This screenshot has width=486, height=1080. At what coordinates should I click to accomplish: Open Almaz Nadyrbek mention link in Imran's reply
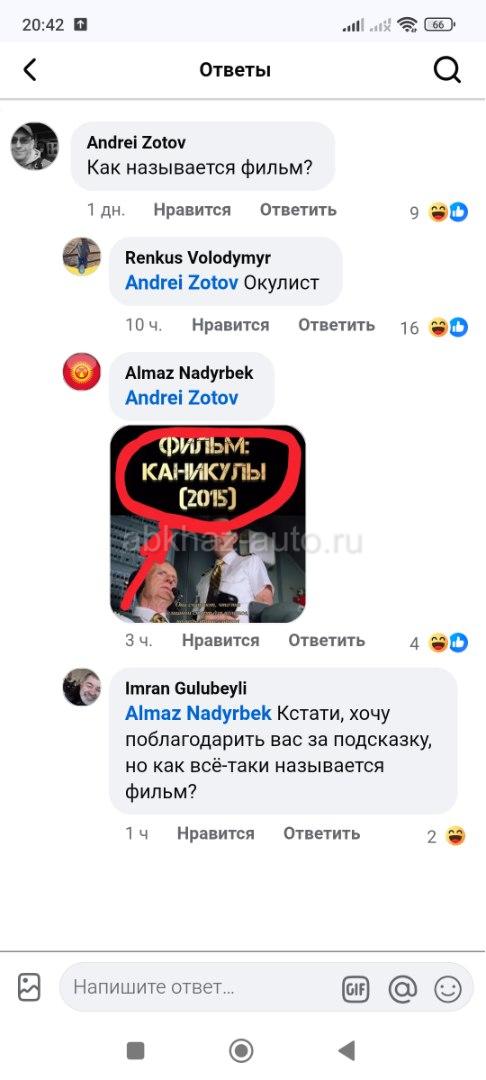click(x=198, y=714)
